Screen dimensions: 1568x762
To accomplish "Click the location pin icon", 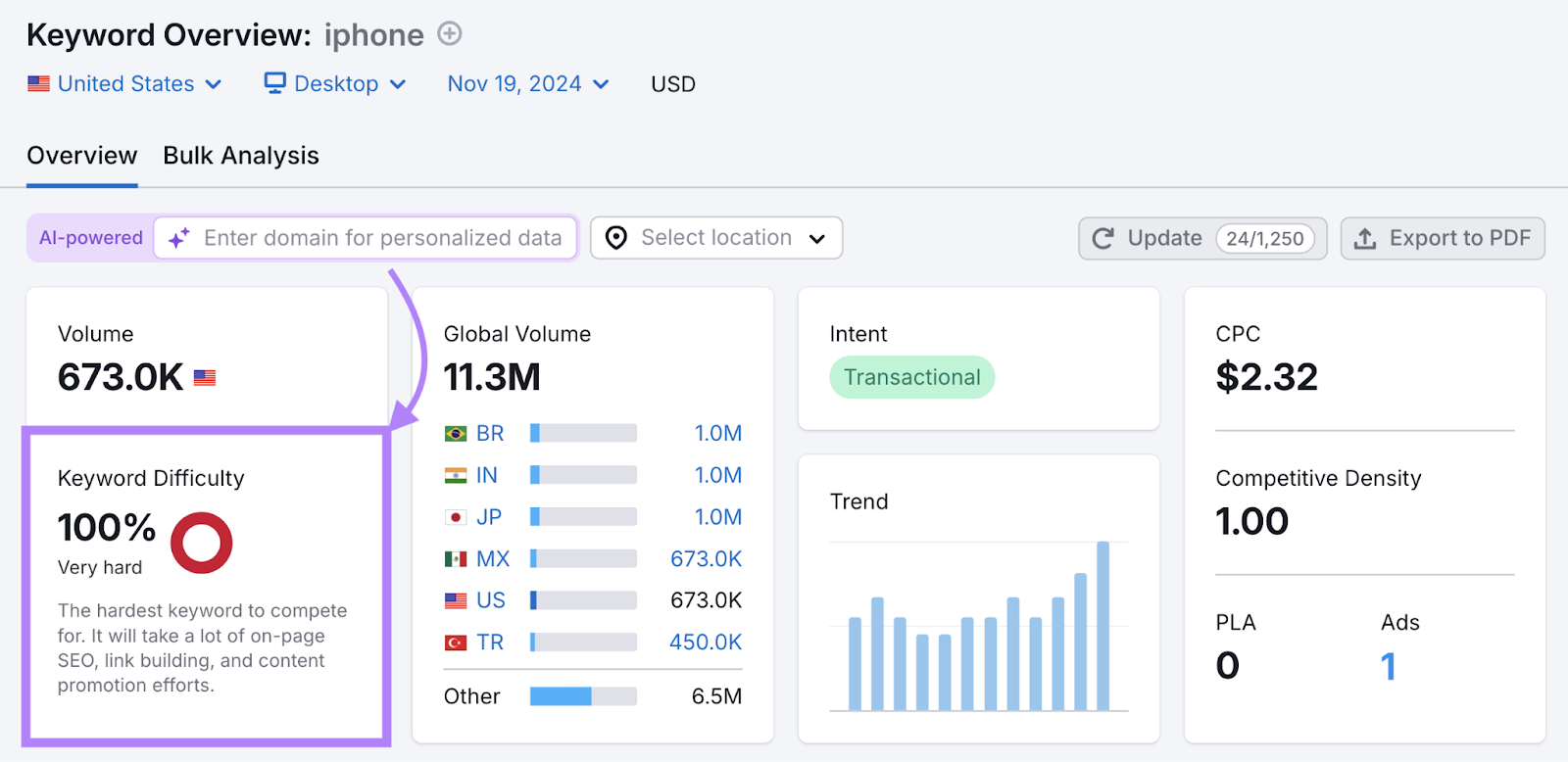I will 616,238.
